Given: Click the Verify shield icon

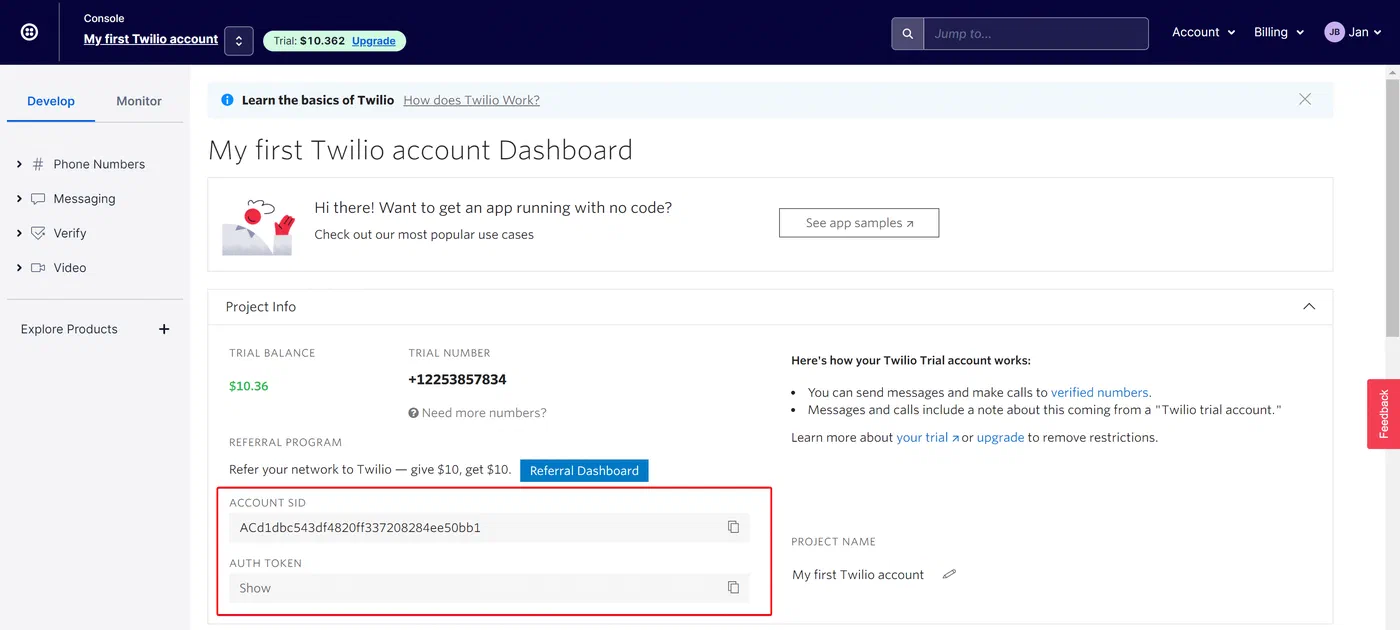Looking at the screenshot, I should pyautogui.click(x=38, y=233).
